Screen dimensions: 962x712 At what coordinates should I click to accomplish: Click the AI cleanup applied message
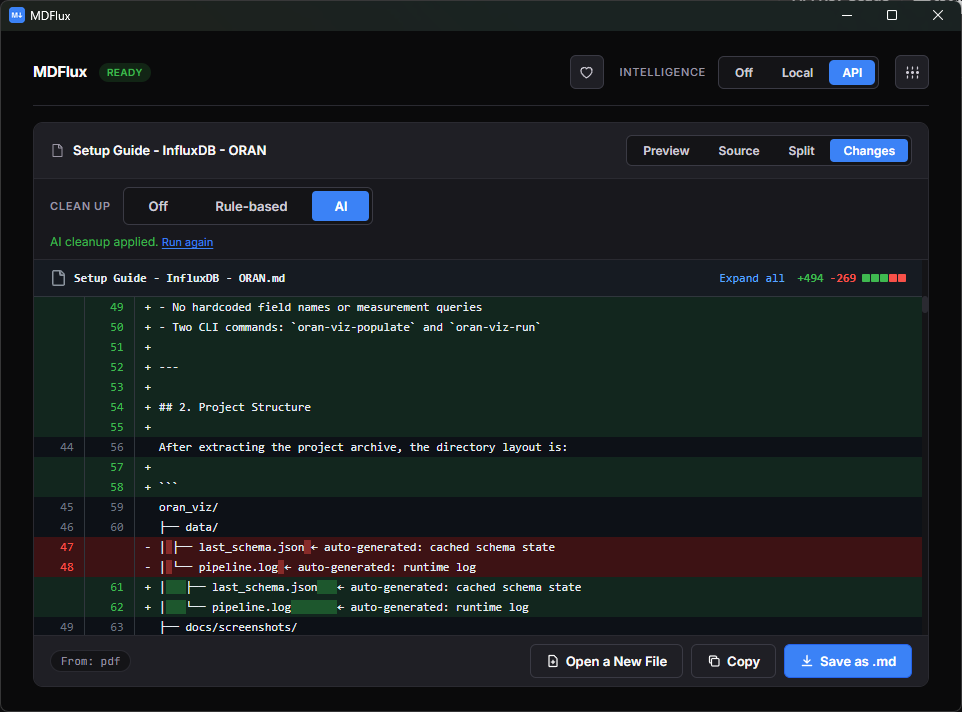click(104, 242)
